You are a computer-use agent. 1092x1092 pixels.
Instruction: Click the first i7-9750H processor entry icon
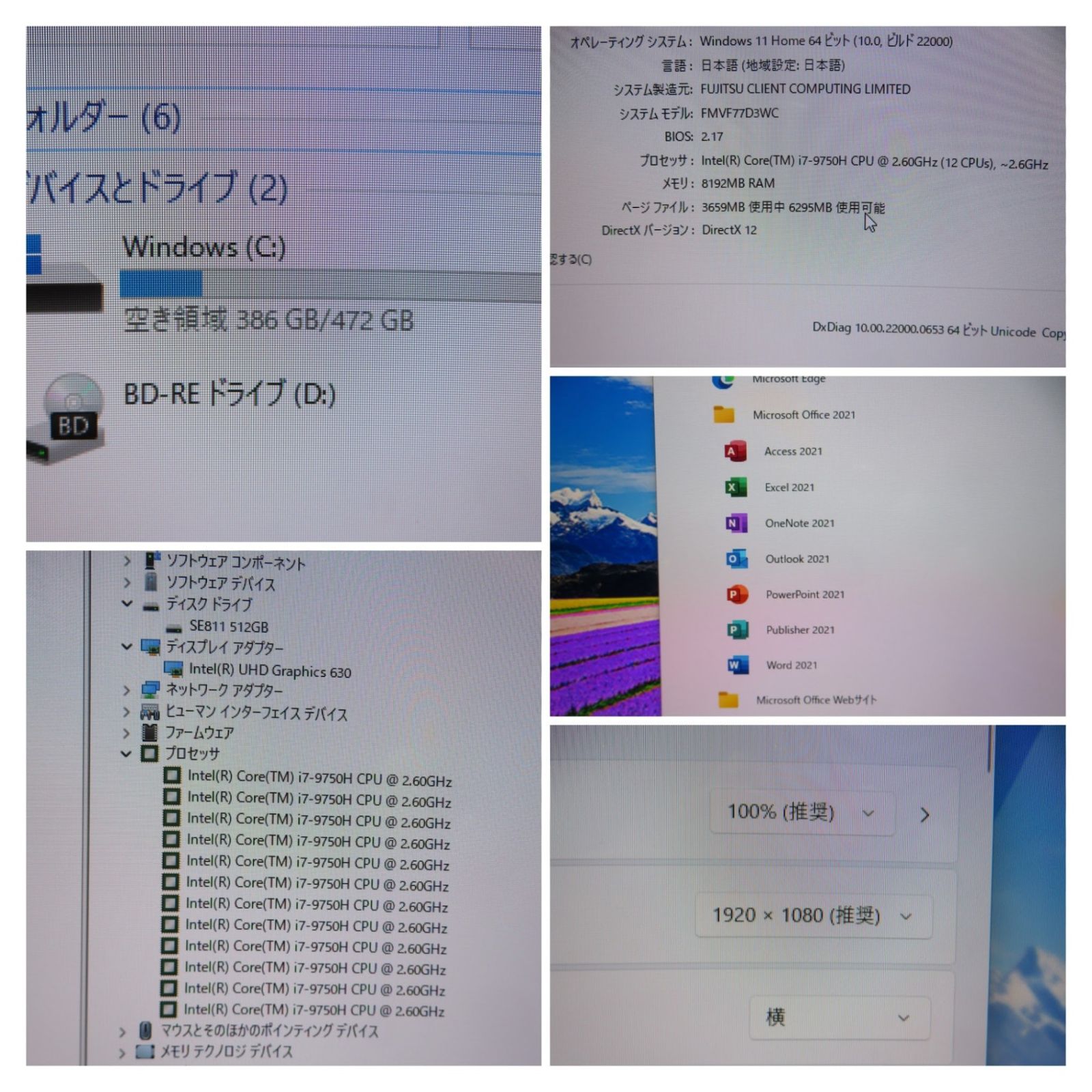173,775
